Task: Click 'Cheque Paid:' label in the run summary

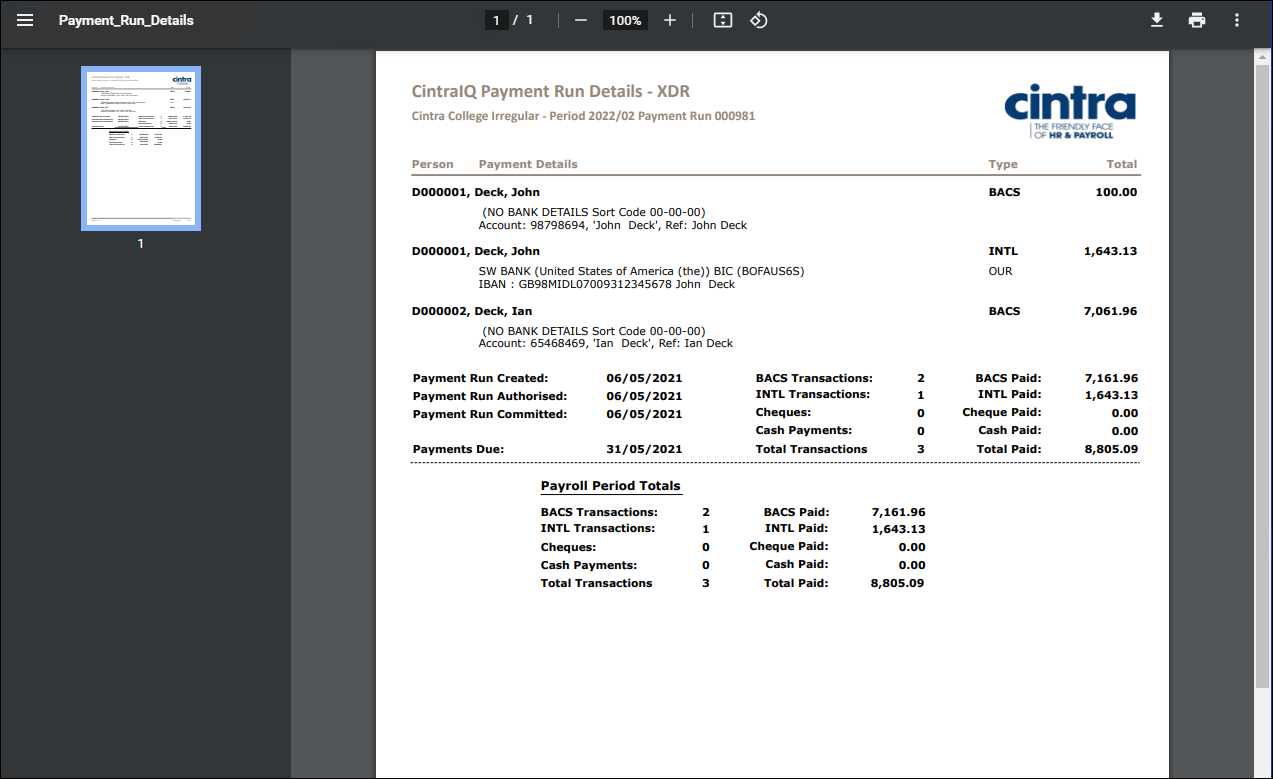Action: click(1002, 412)
